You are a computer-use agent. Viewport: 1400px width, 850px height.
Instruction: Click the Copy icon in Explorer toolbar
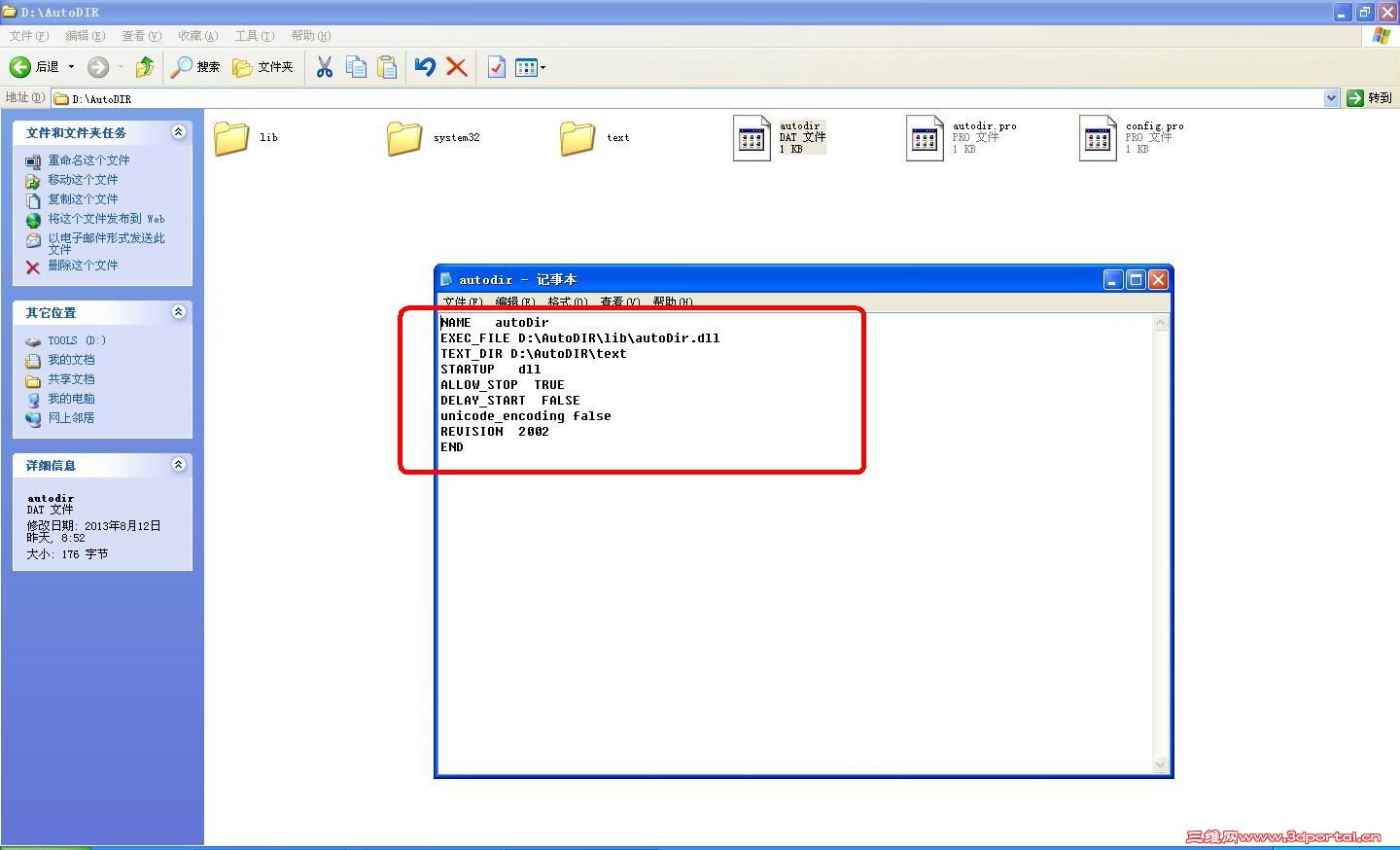357,67
